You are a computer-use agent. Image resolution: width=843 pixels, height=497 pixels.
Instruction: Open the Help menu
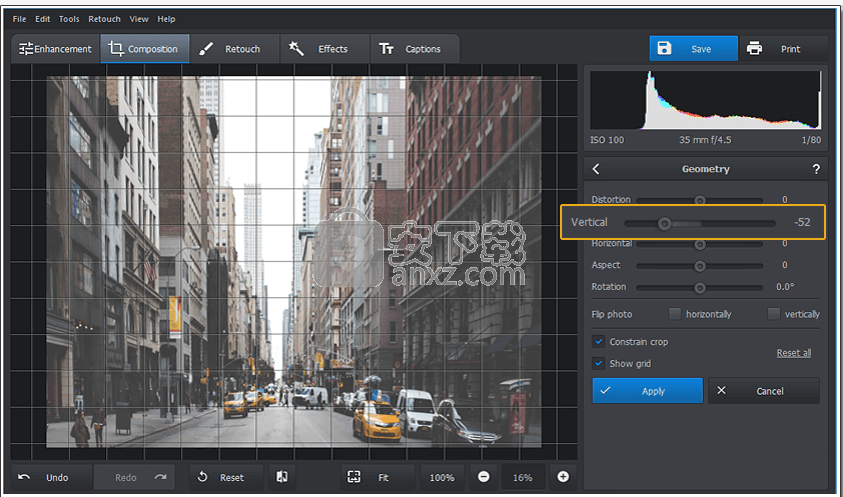pyautogui.click(x=166, y=19)
